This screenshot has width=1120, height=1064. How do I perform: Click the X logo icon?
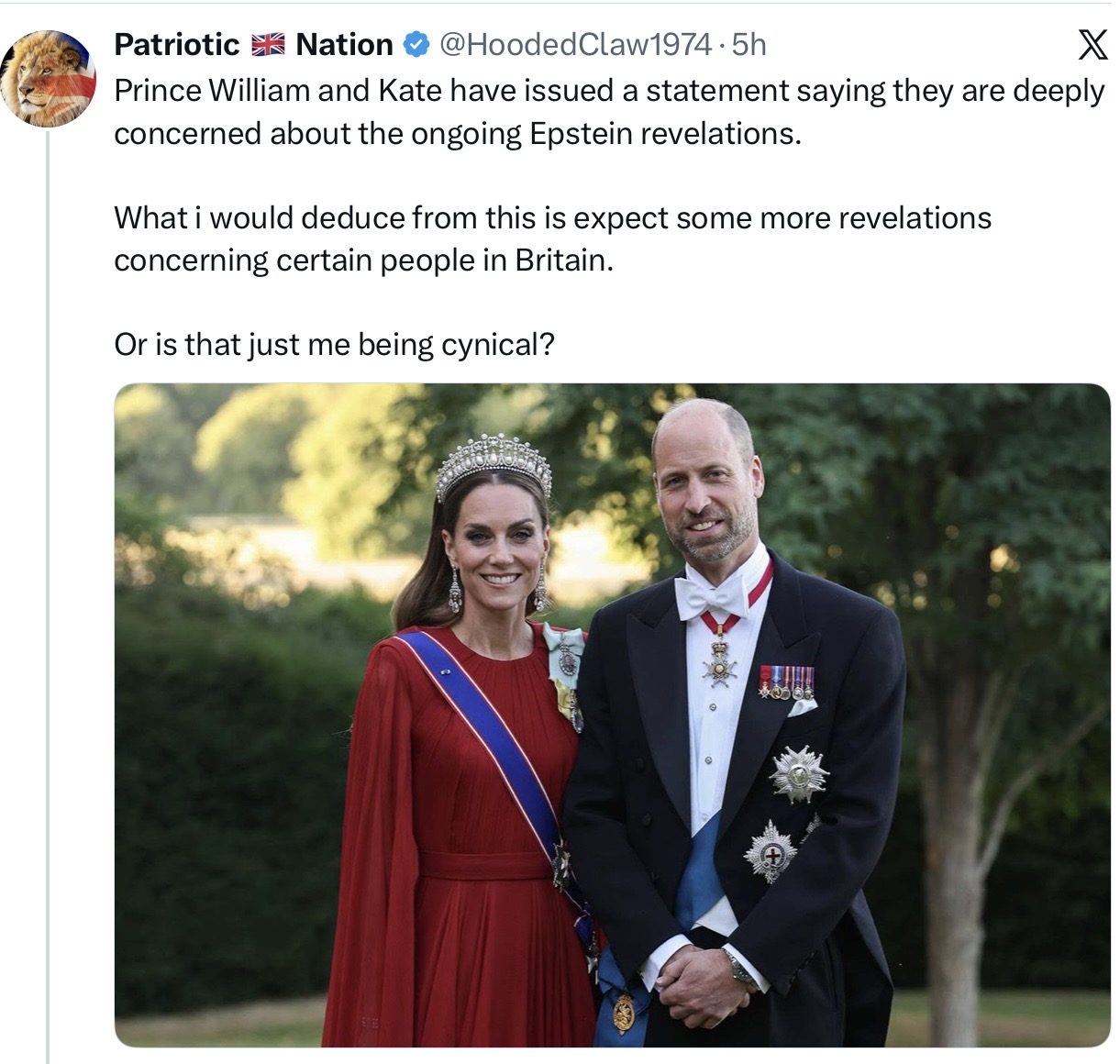(x=1092, y=44)
